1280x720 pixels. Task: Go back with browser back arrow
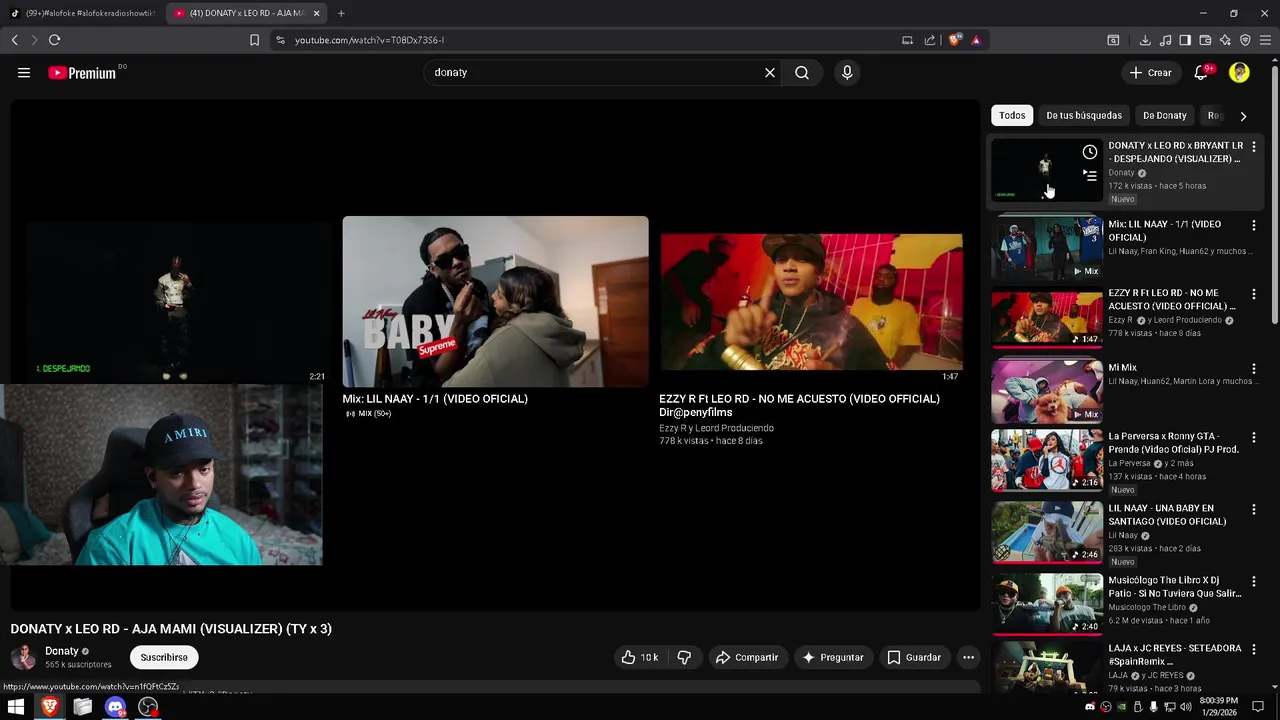[14, 40]
